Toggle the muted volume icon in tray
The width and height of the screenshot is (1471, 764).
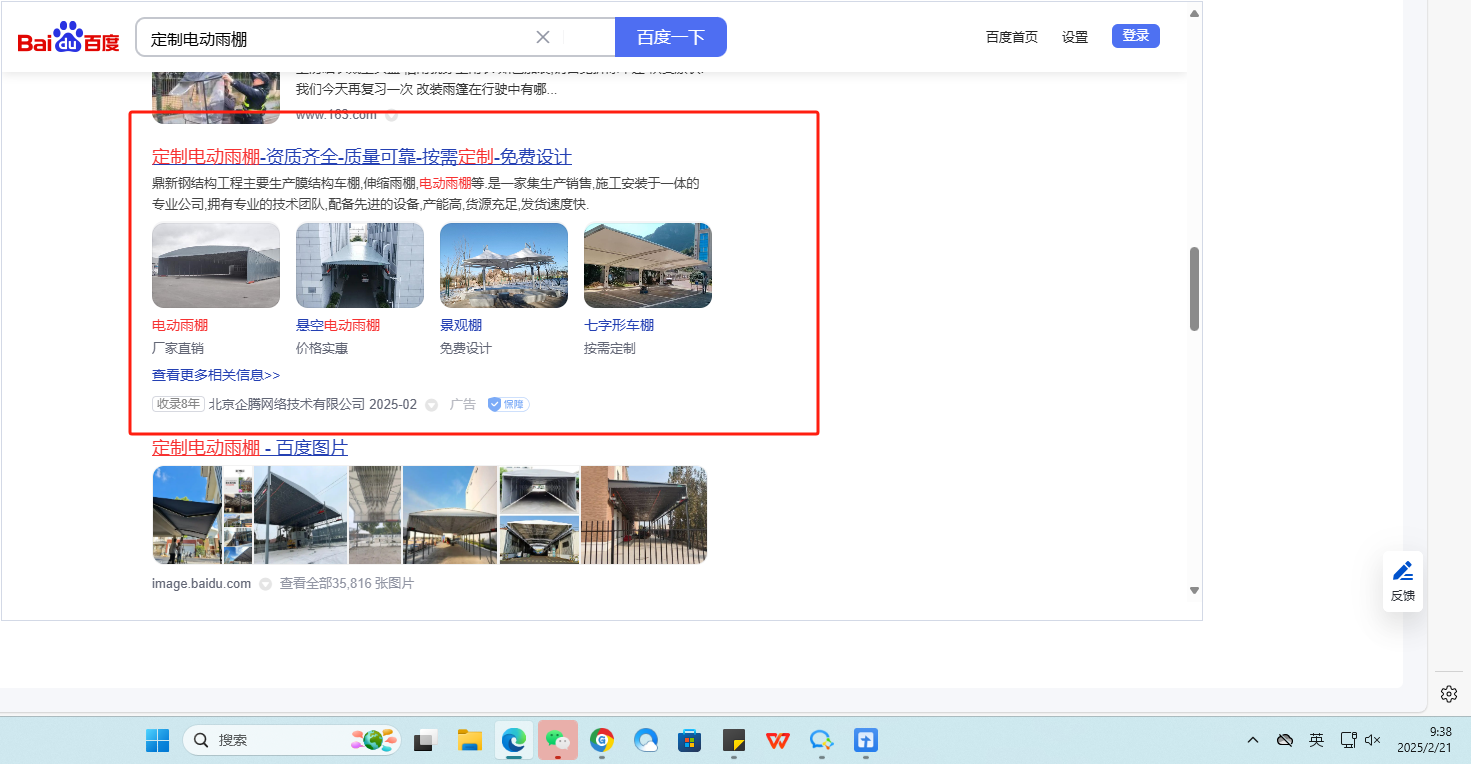tap(1373, 740)
